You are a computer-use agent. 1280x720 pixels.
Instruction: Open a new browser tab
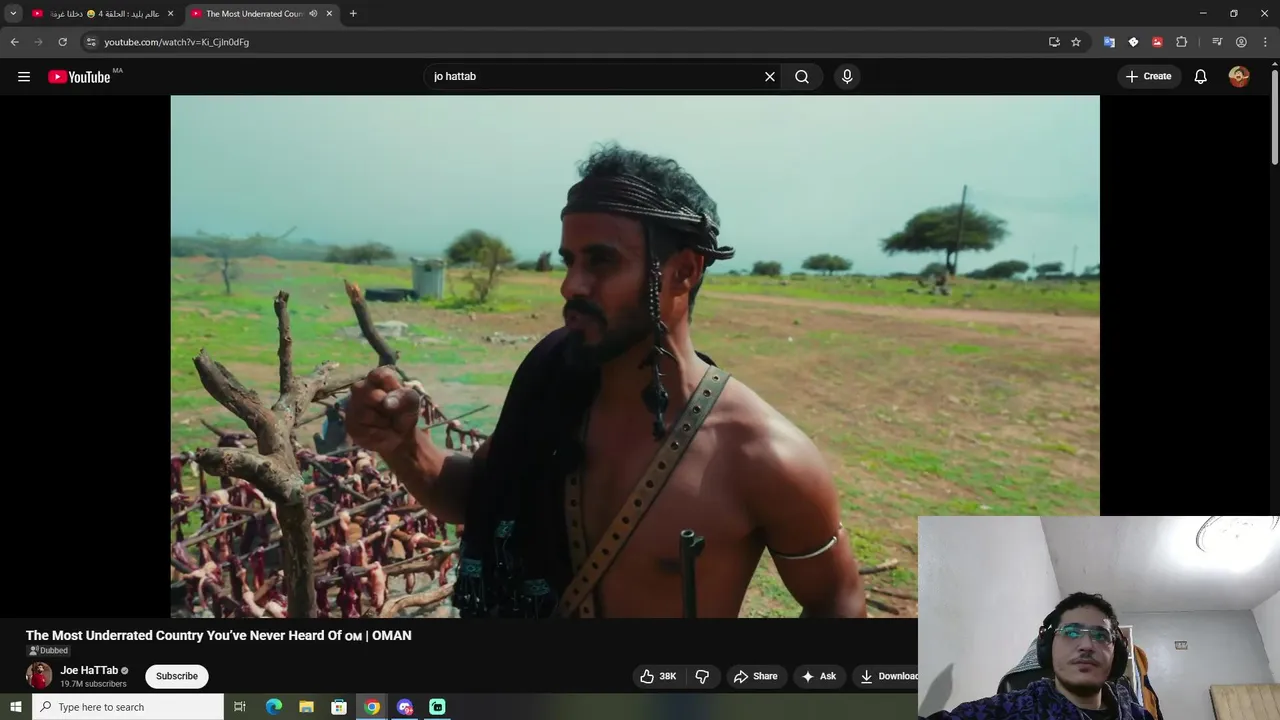(x=353, y=14)
